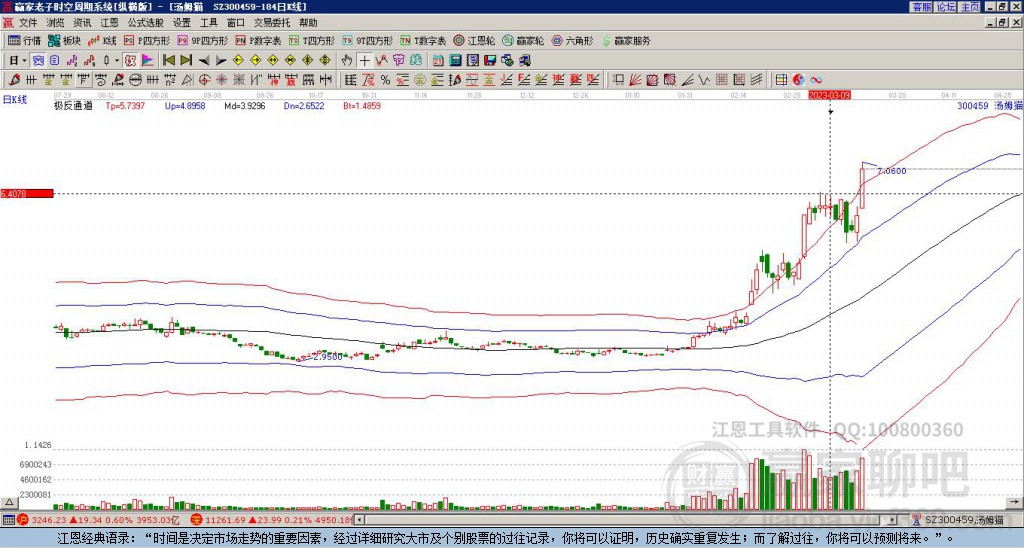Image resolution: width=1024 pixels, height=548 pixels.
Task: Click the 2023-03-09 date marker
Action: (830, 94)
